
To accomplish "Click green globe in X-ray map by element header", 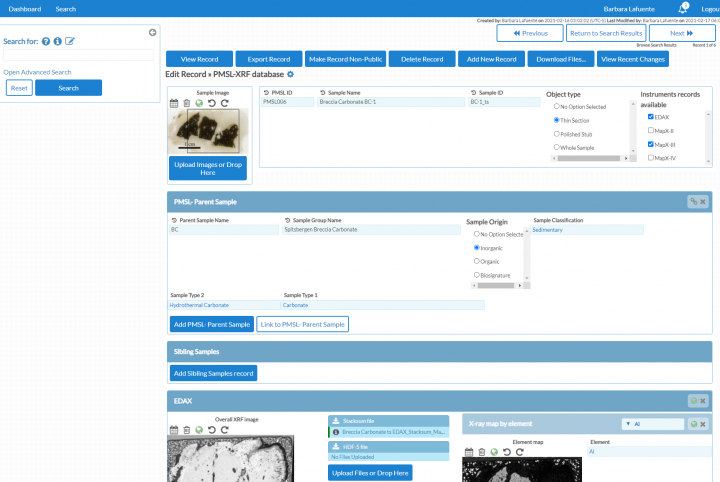I will click(694, 424).
